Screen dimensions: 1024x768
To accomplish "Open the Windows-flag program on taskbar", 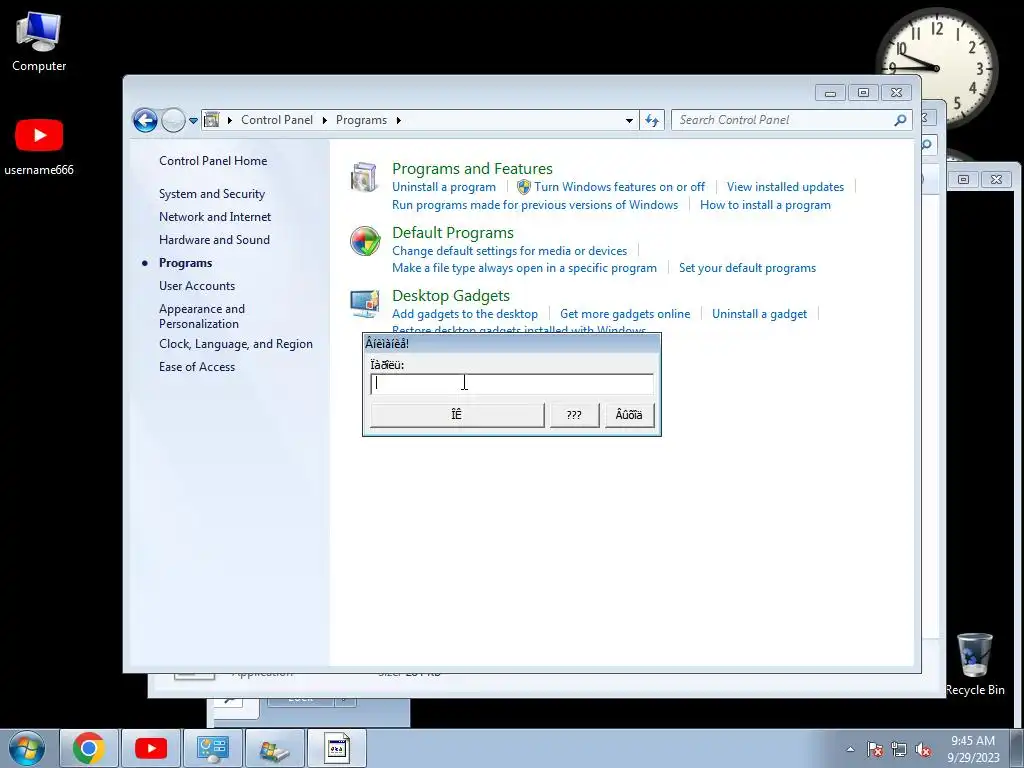I will [x=274, y=748].
